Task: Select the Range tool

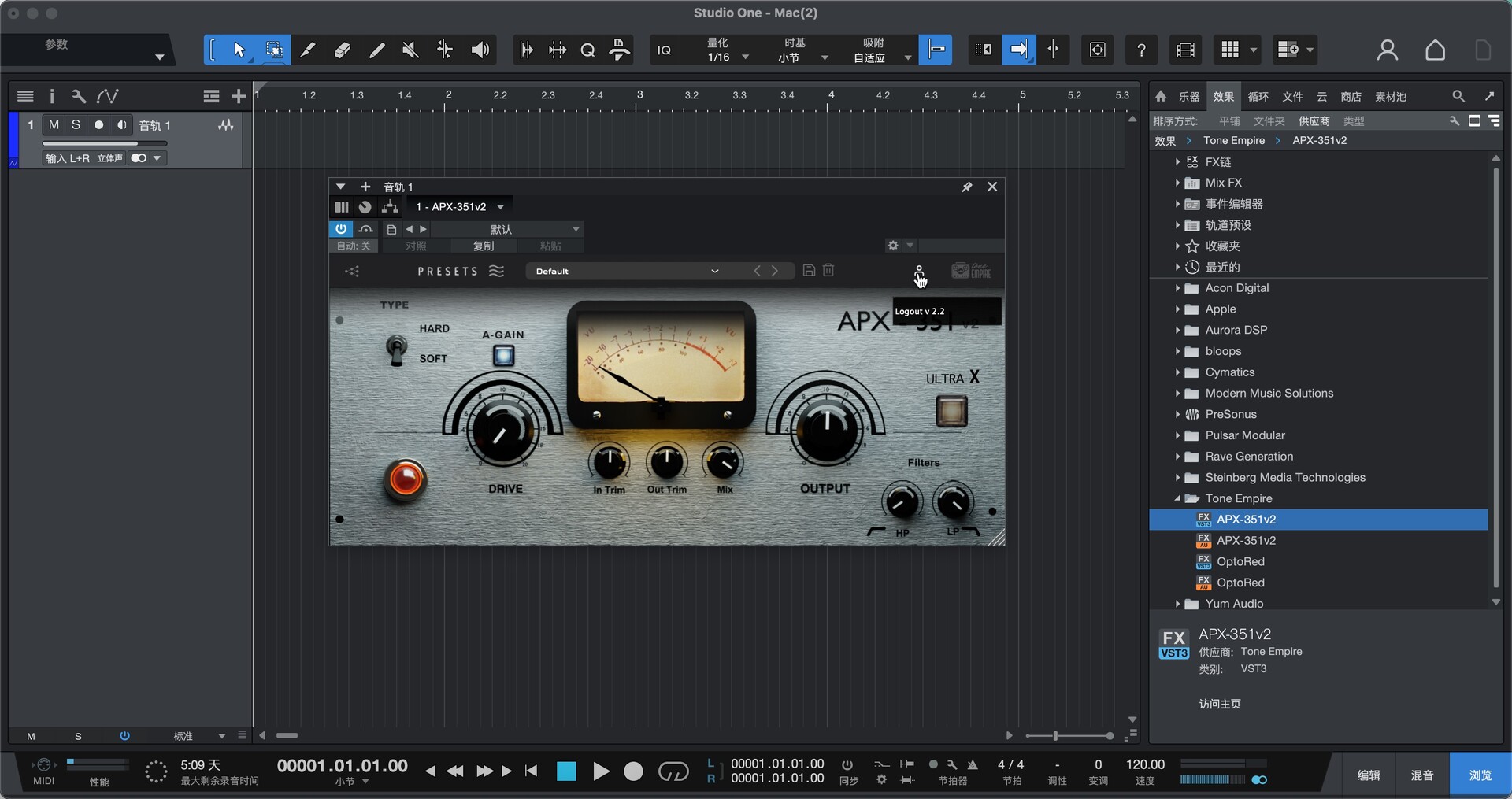Action: coord(274,50)
